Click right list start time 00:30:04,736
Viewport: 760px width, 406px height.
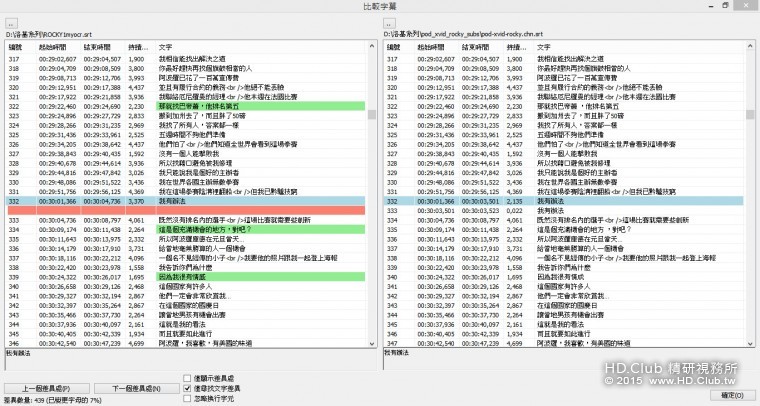(436, 220)
